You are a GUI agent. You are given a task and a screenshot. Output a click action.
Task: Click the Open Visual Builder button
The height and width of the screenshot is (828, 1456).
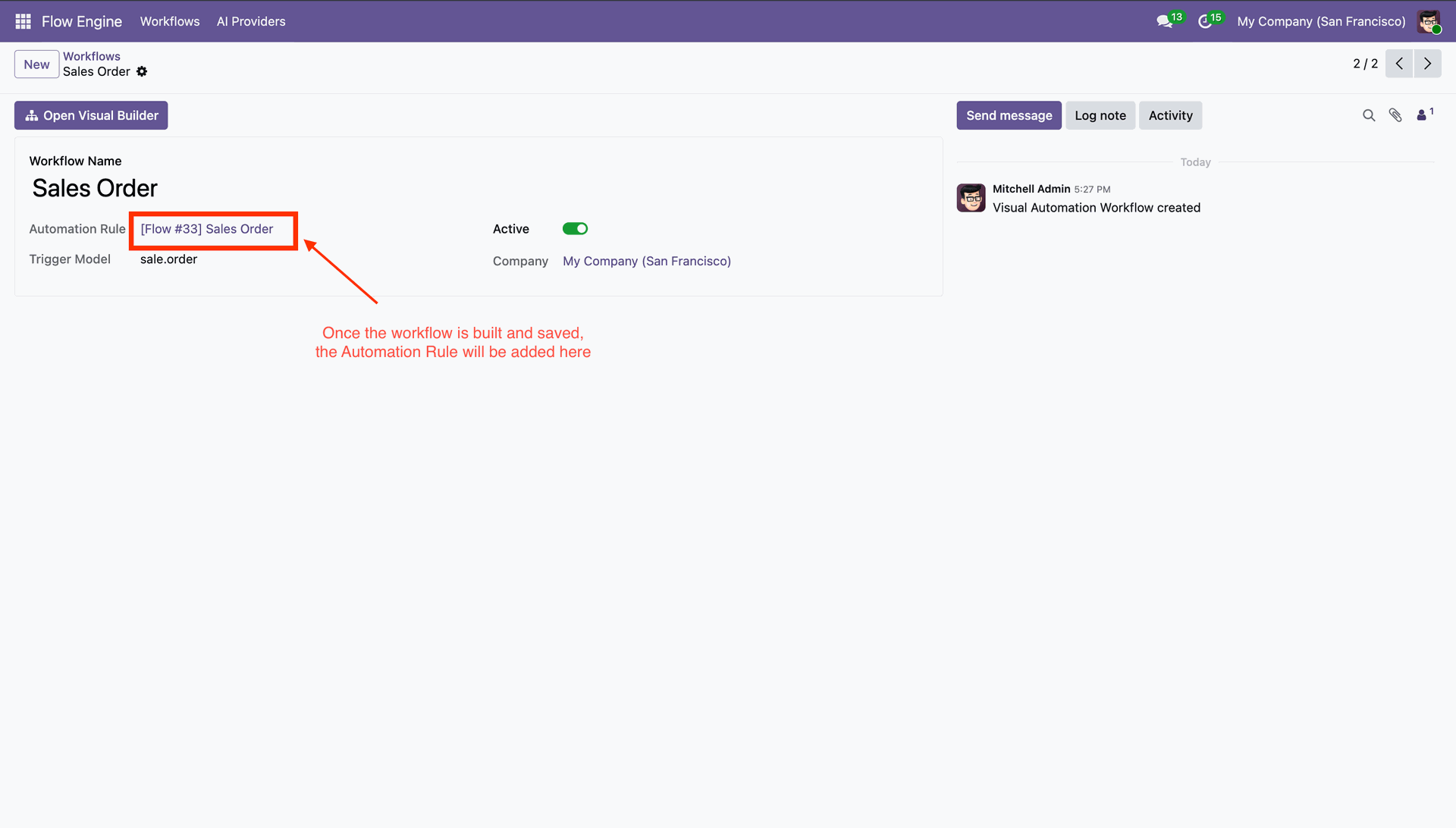point(91,115)
